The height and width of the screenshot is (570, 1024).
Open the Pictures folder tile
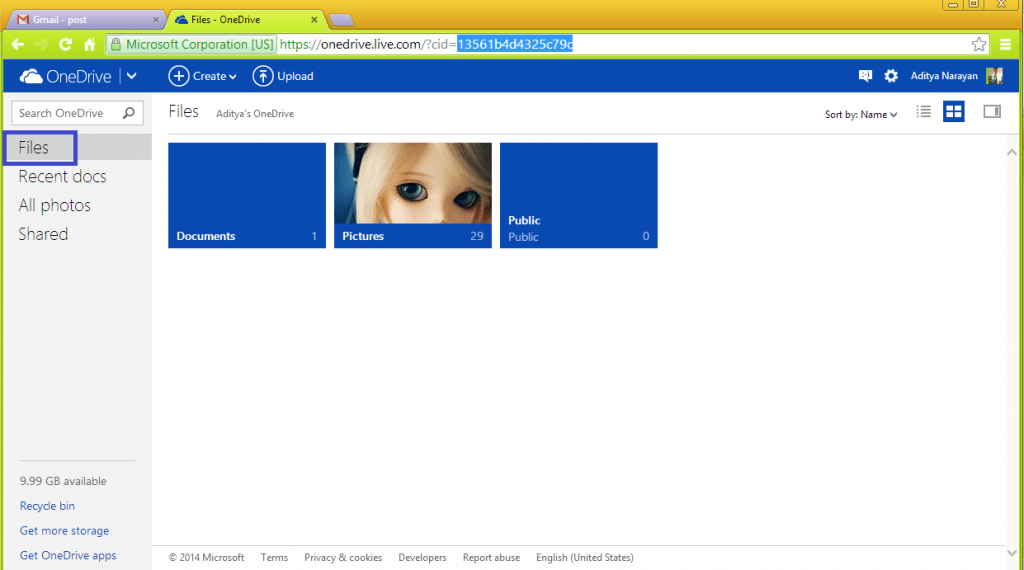coord(413,195)
